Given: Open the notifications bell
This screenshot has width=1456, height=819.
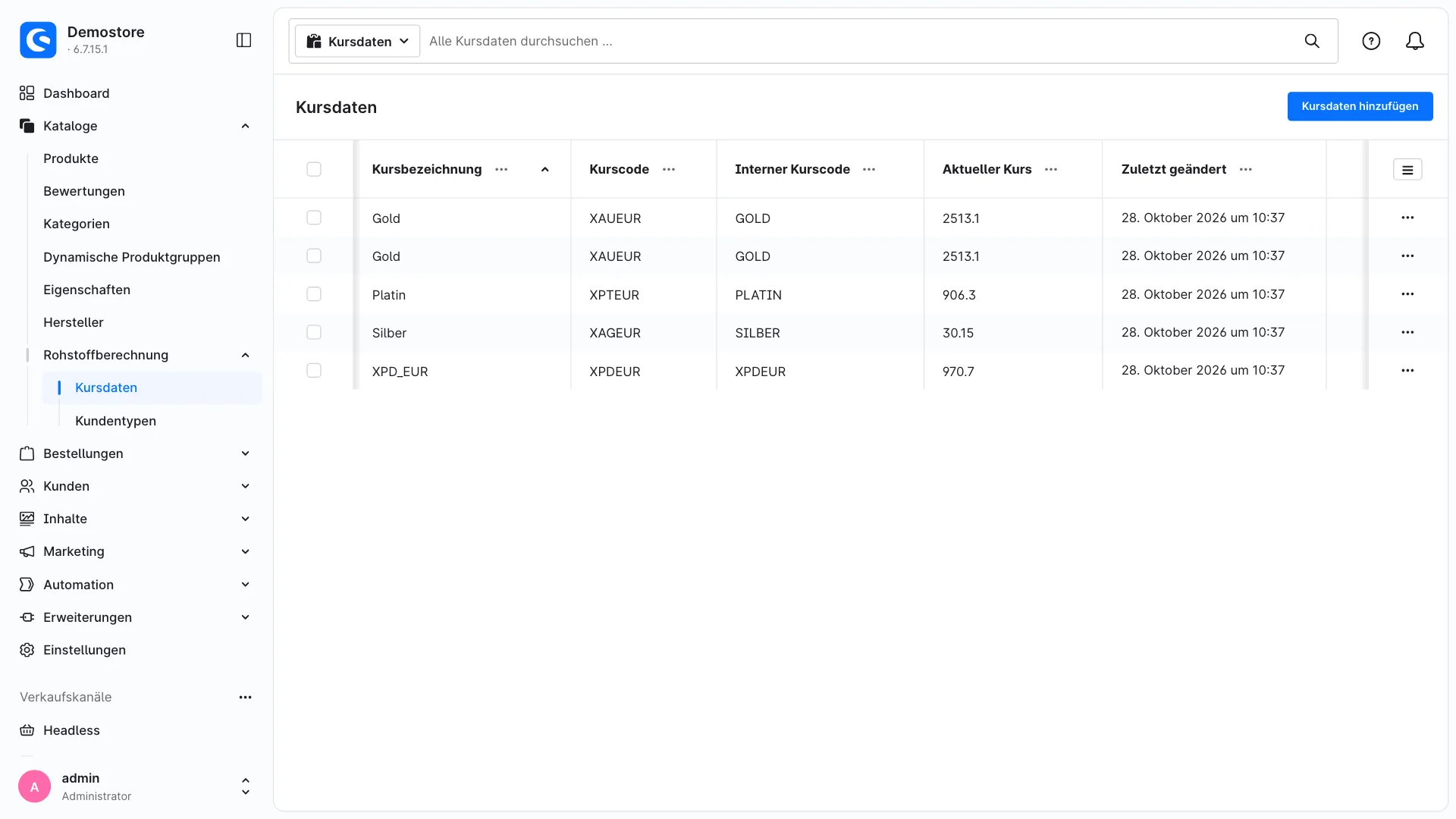Looking at the screenshot, I should click(x=1415, y=41).
